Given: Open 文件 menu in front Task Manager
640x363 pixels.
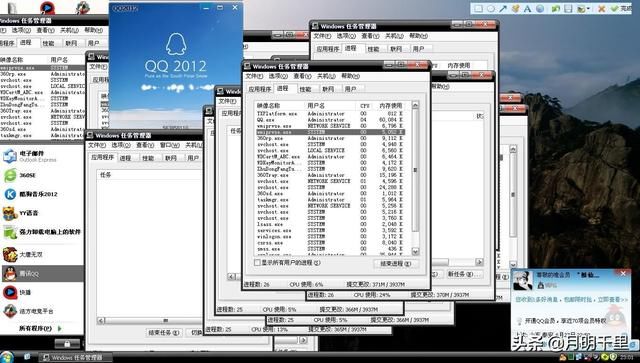Looking at the screenshot, I should click(254, 76).
